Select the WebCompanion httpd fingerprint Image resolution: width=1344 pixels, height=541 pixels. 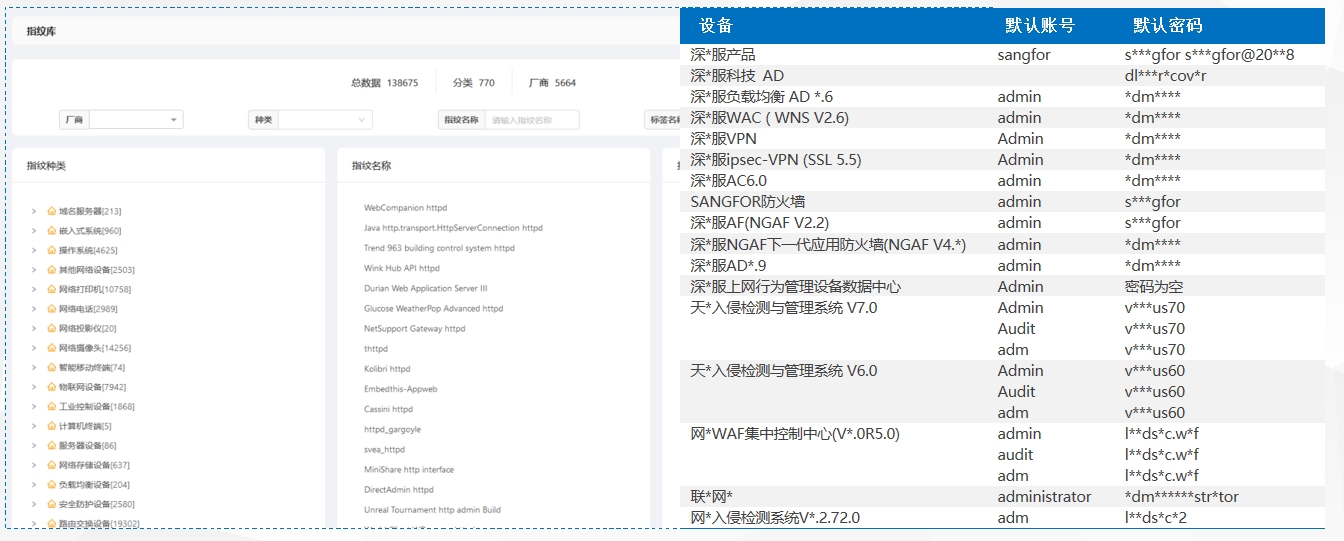coord(405,208)
